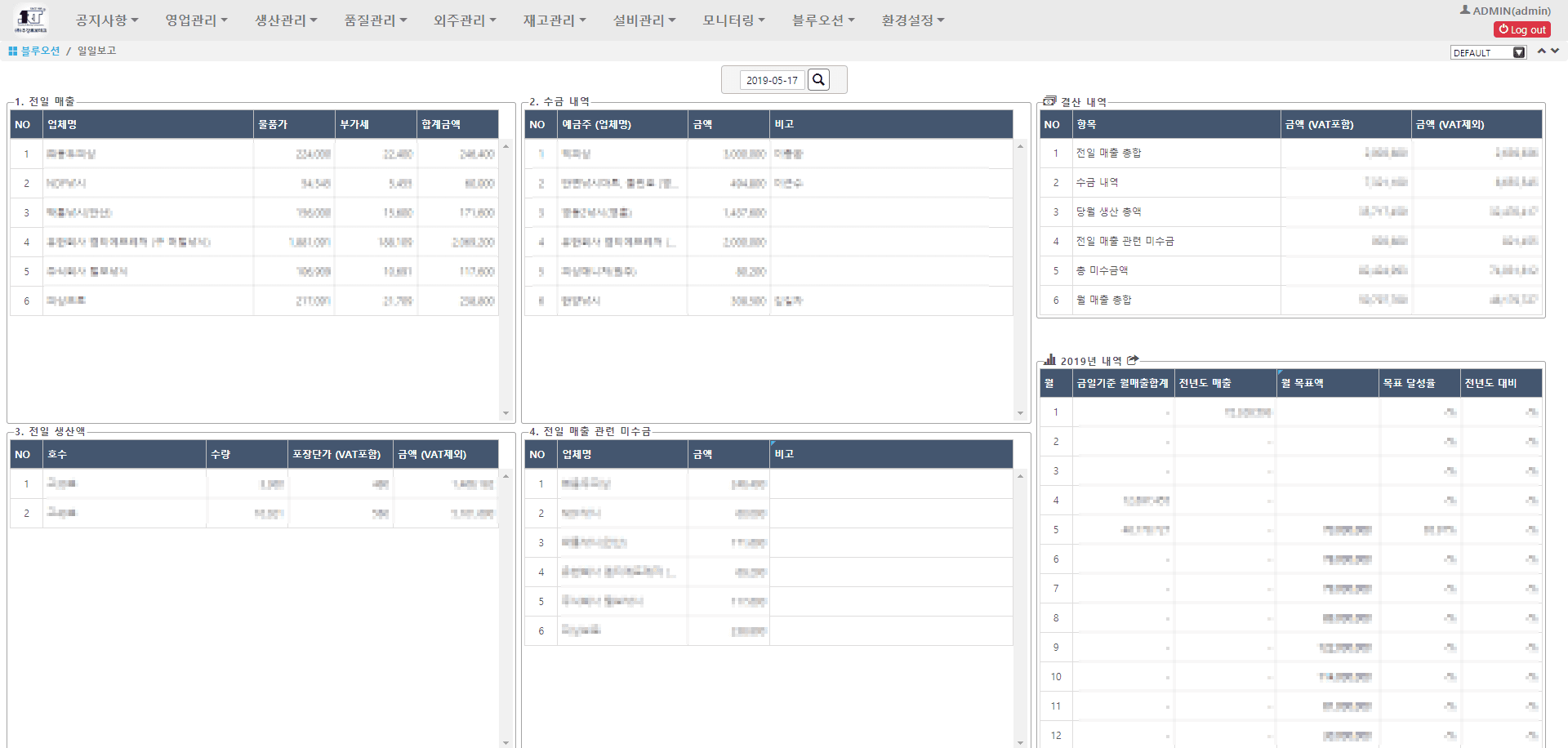Click the power icon inside the Log out button
The height and width of the screenshot is (748, 1568).
coord(1503,29)
